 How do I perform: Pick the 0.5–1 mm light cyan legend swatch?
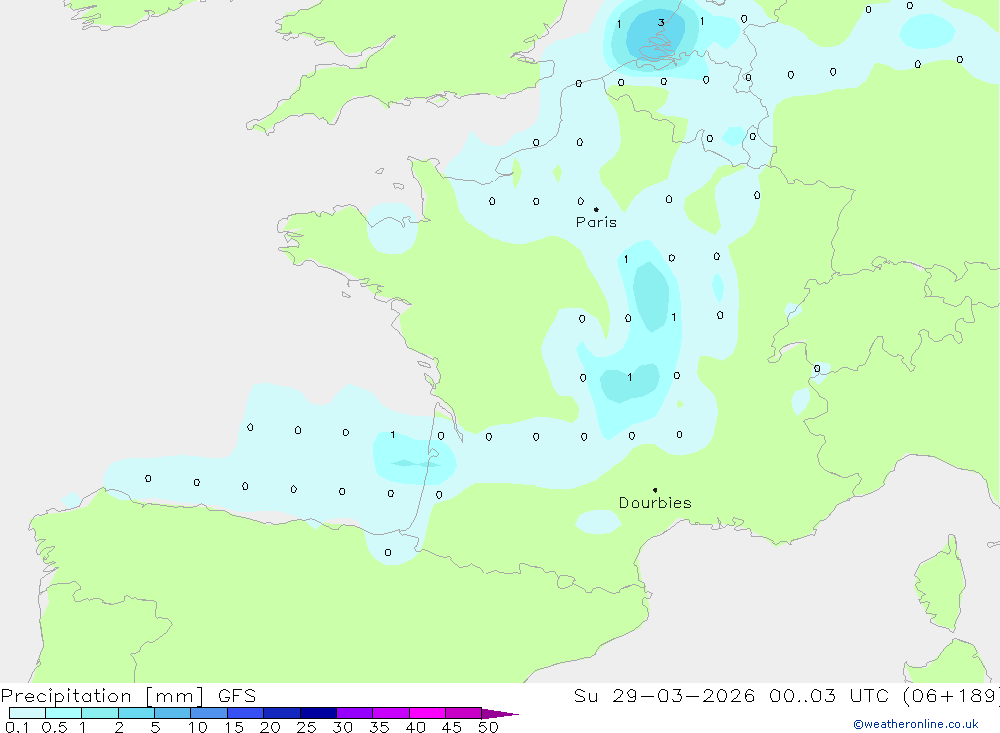coord(63,713)
